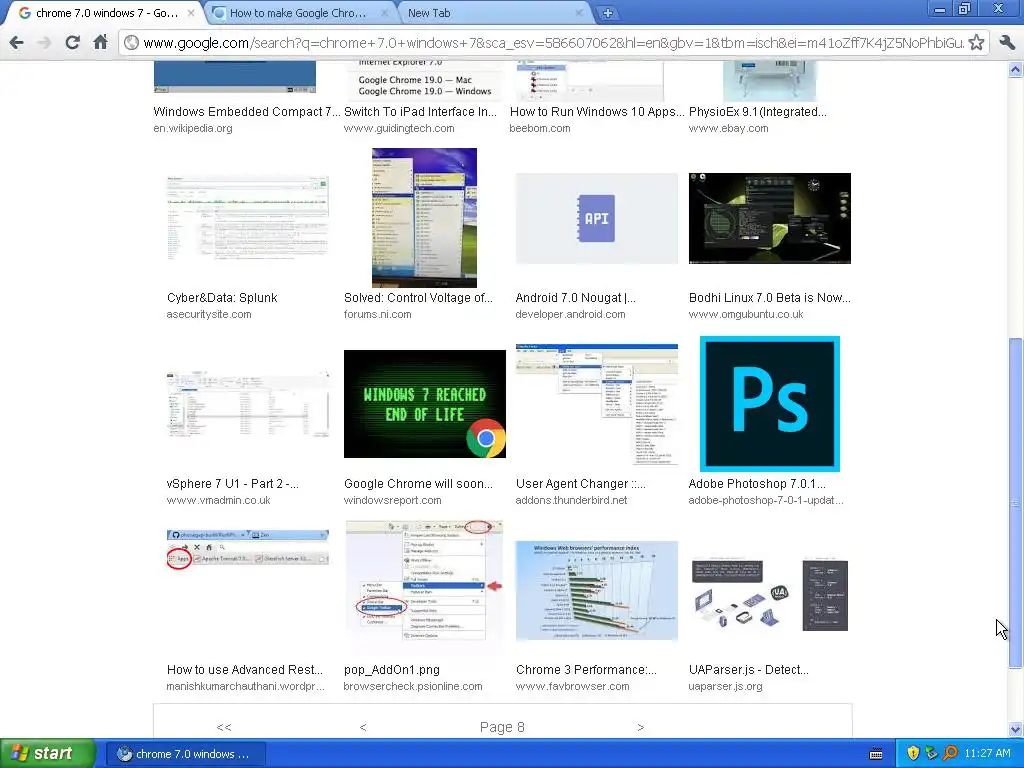
Task: Jump to first page with '<<' link
Action: pos(224,728)
